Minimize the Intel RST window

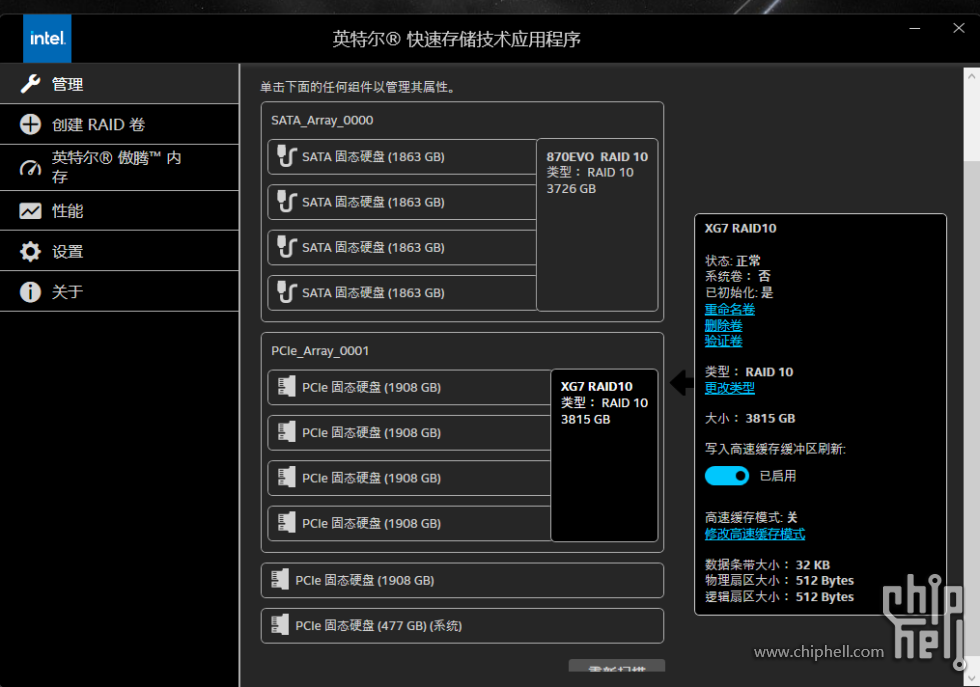click(914, 28)
